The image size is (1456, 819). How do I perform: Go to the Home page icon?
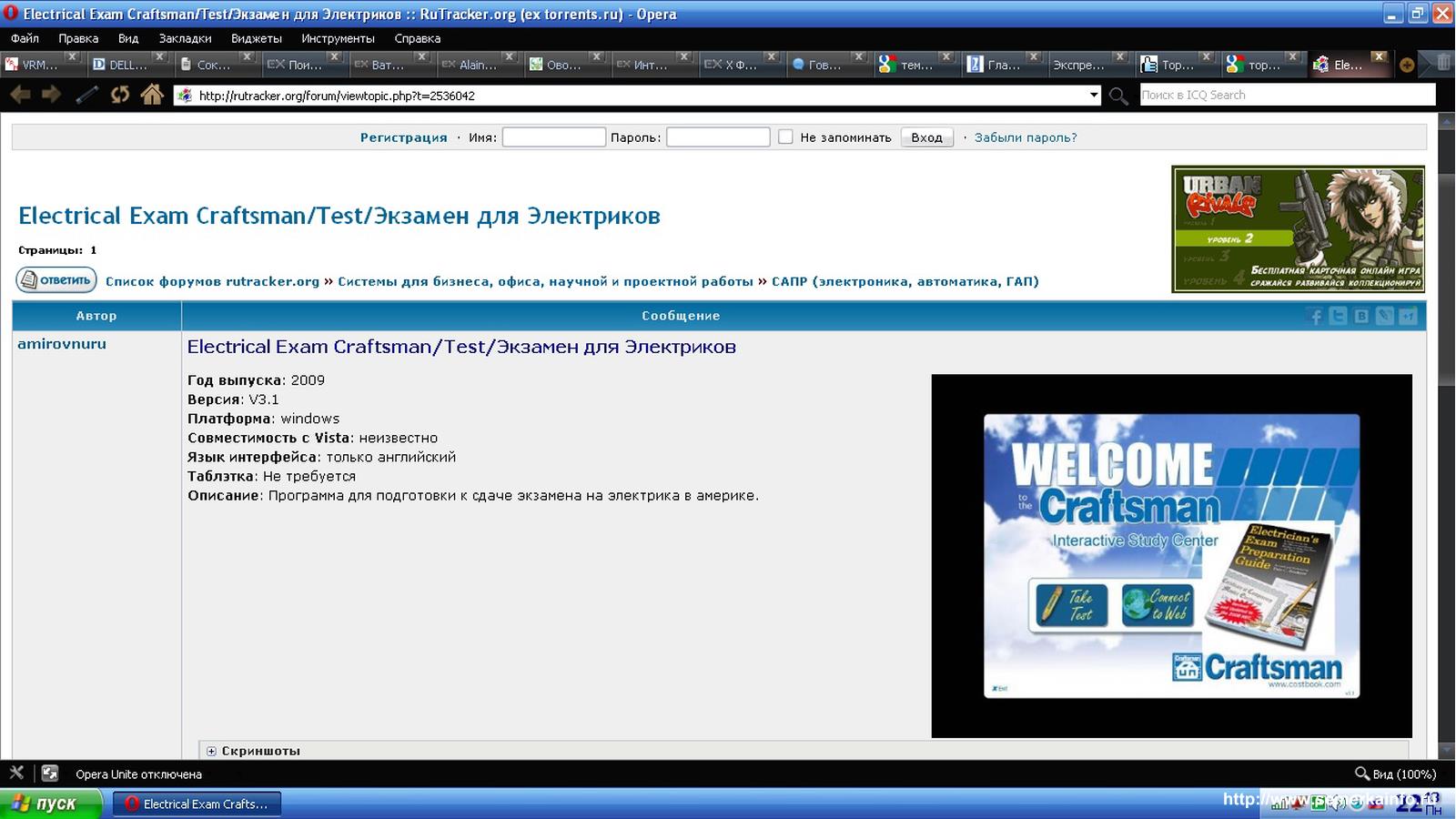point(152,95)
